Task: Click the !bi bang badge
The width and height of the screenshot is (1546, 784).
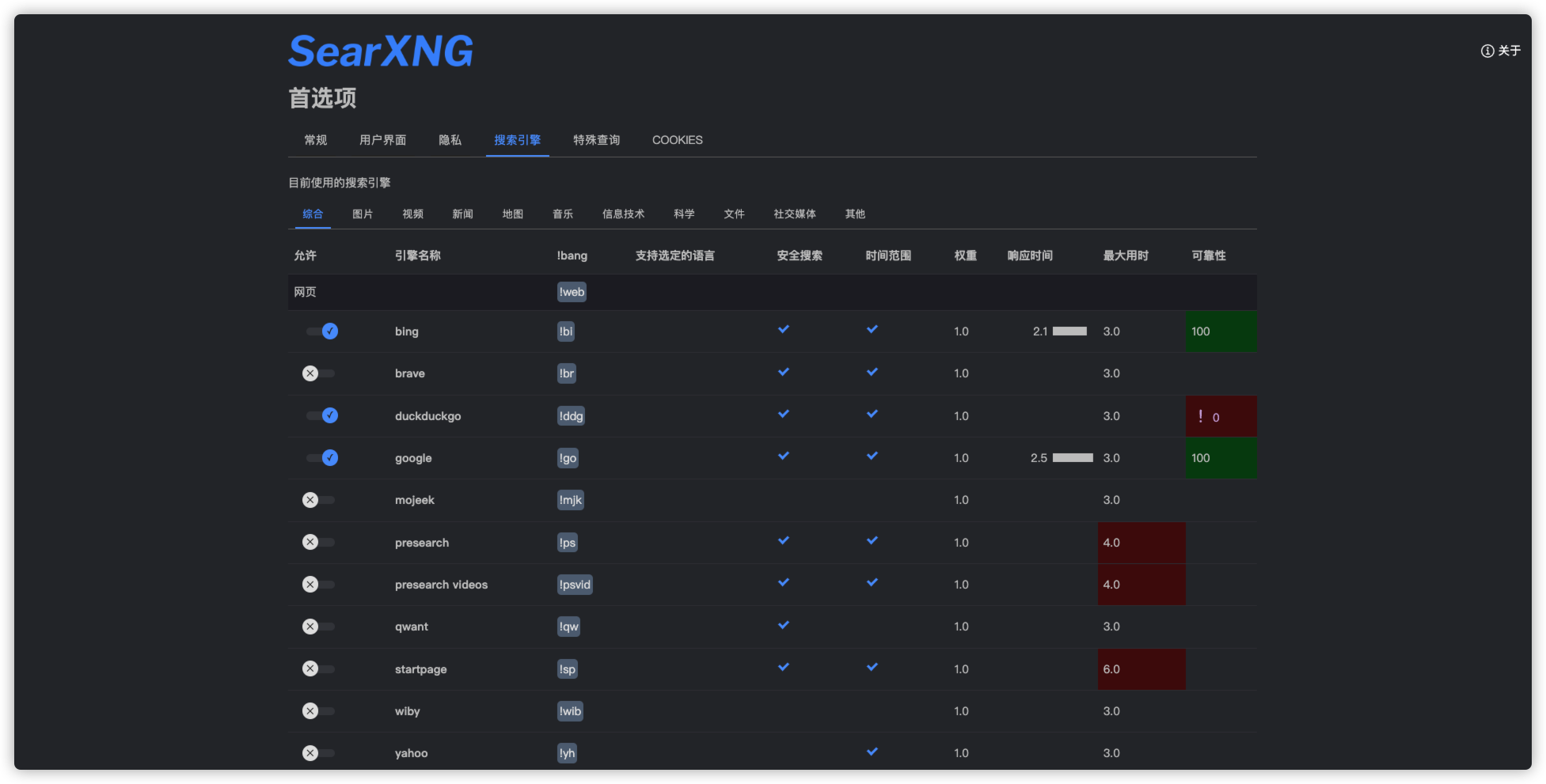Action: pyautogui.click(x=566, y=331)
